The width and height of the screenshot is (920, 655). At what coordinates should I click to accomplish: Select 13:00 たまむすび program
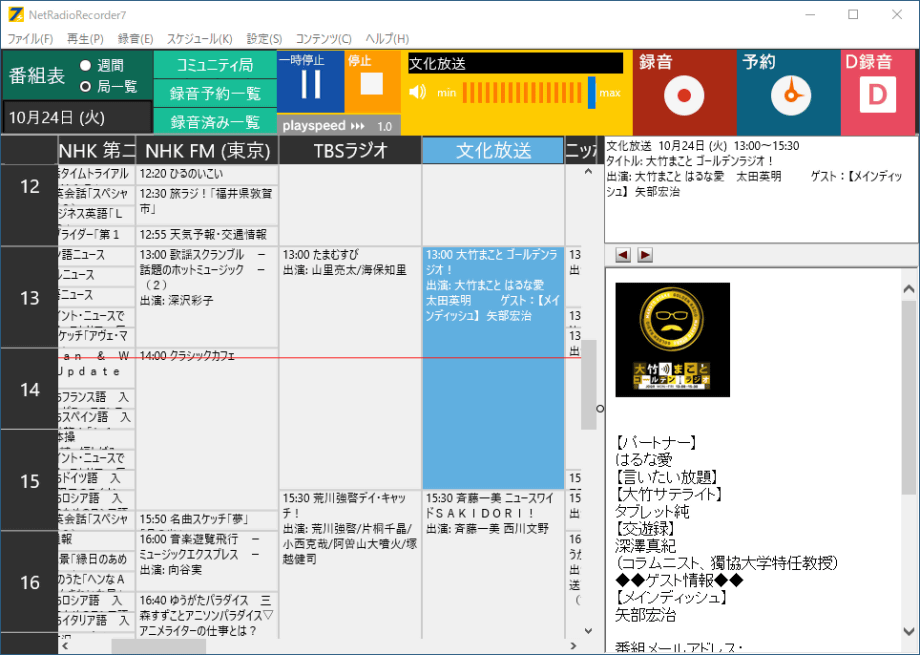350,368
